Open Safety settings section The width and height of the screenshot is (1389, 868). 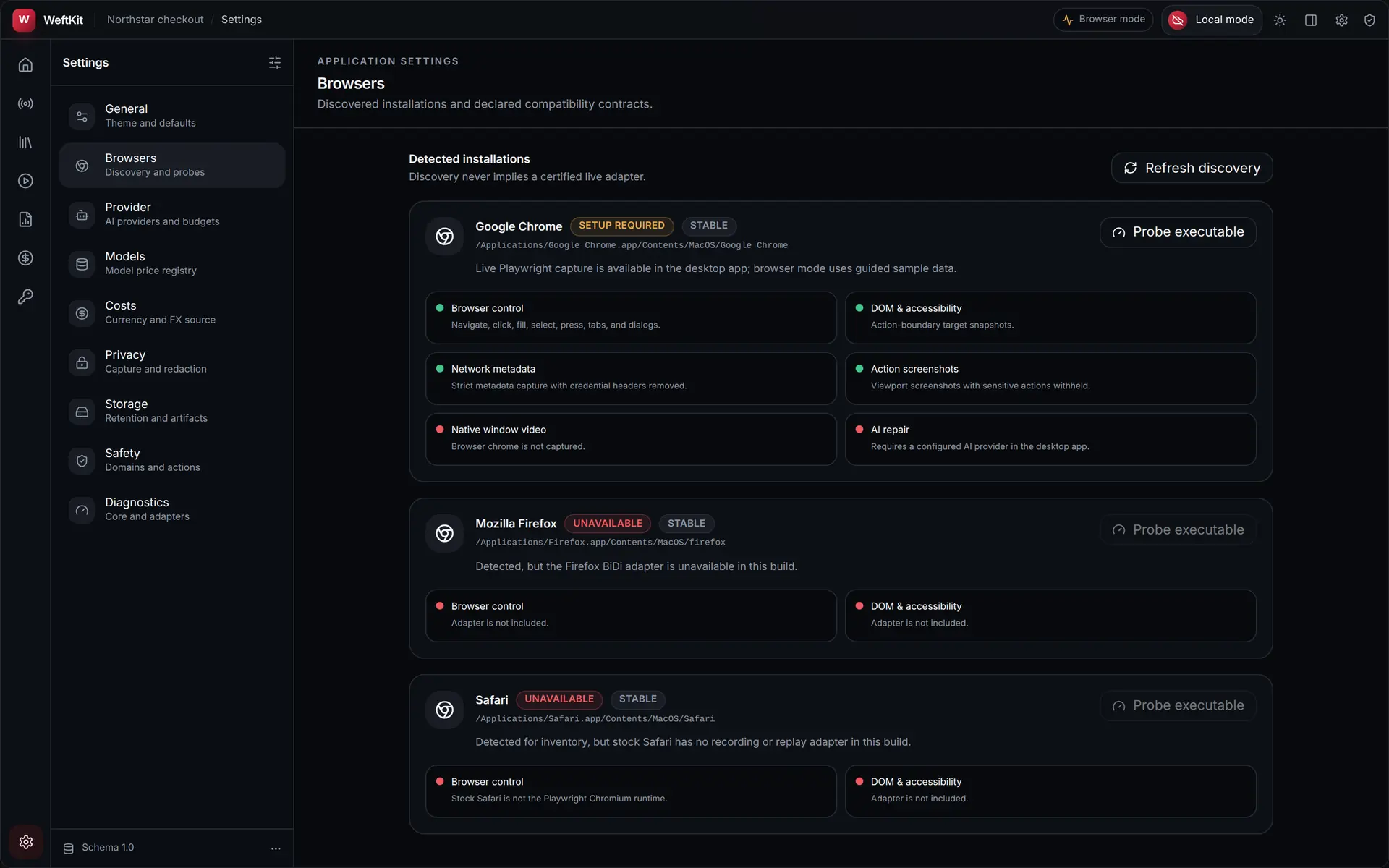[x=172, y=460]
